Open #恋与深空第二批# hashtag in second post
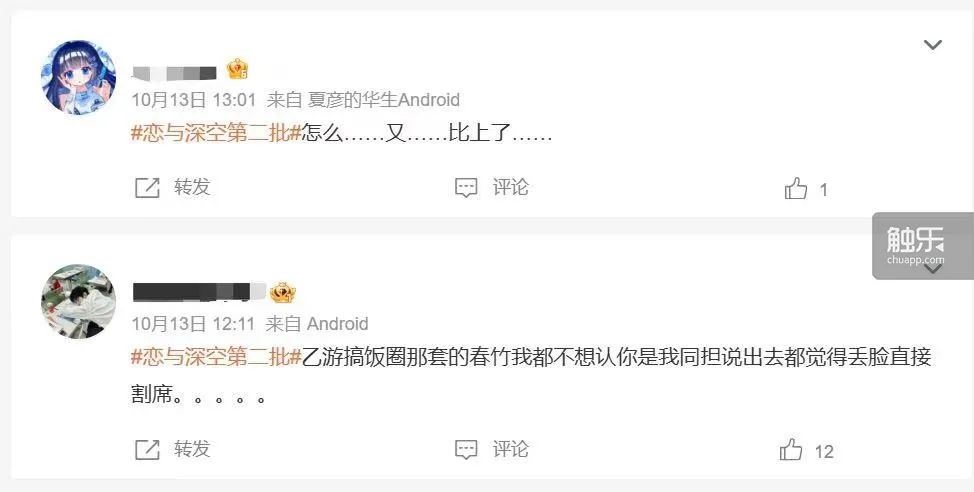 [x=216, y=357]
